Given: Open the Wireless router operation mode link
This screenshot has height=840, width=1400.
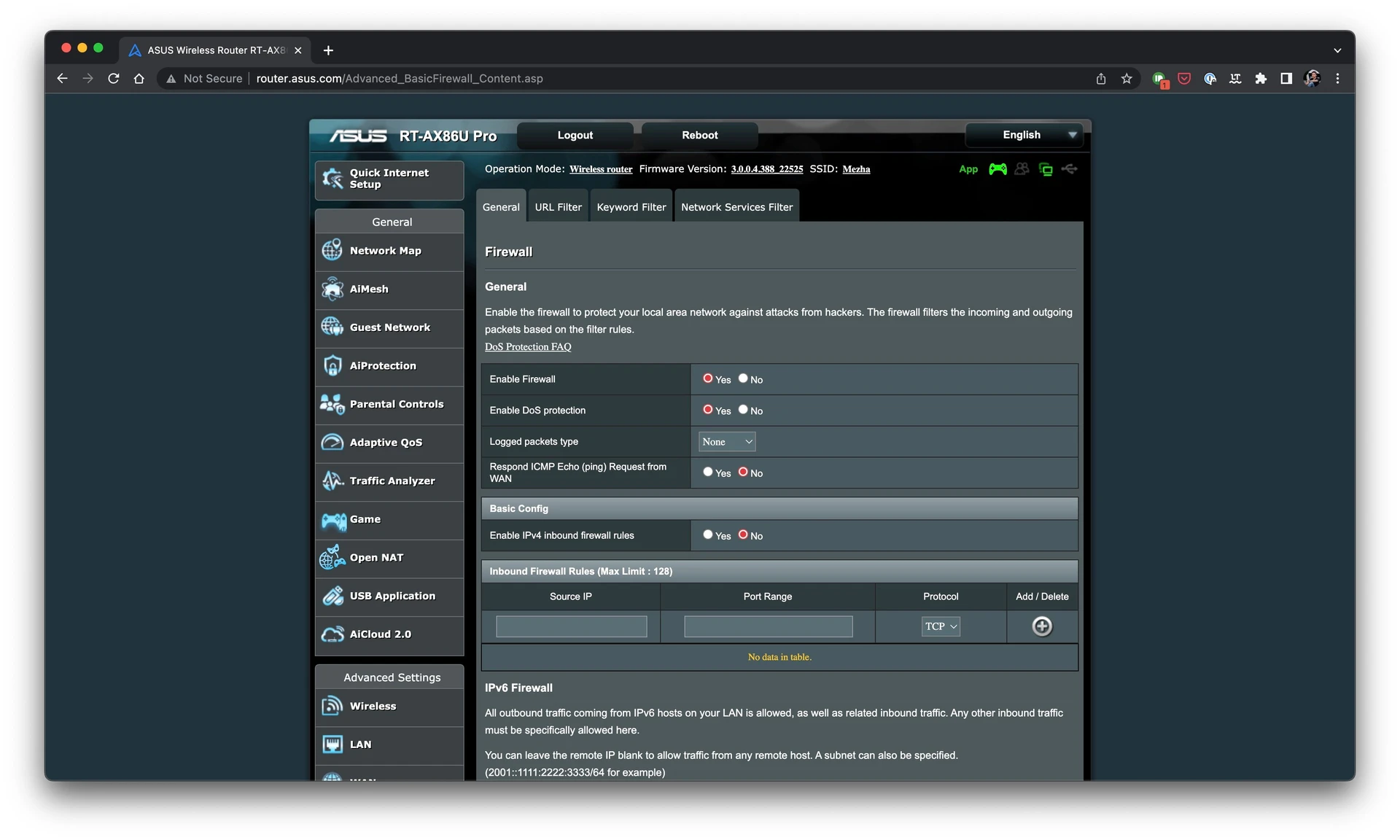Looking at the screenshot, I should (601, 169).
